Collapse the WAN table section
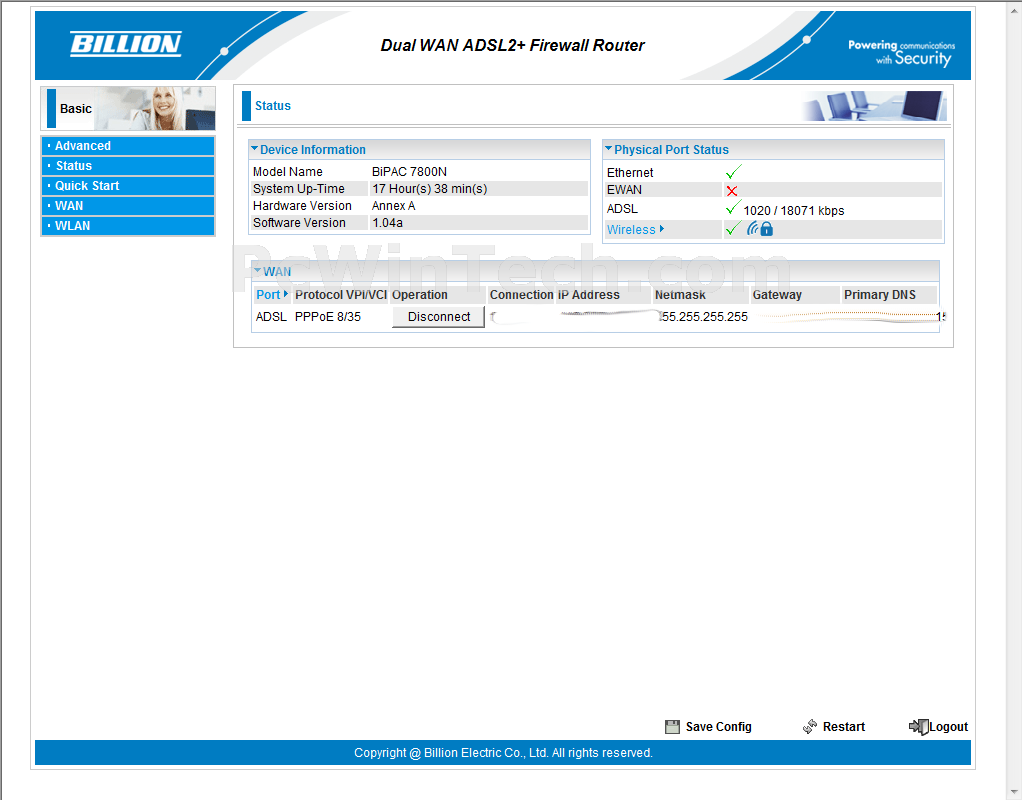Viewport: 1022px width, 800px height. pos(257,271)
